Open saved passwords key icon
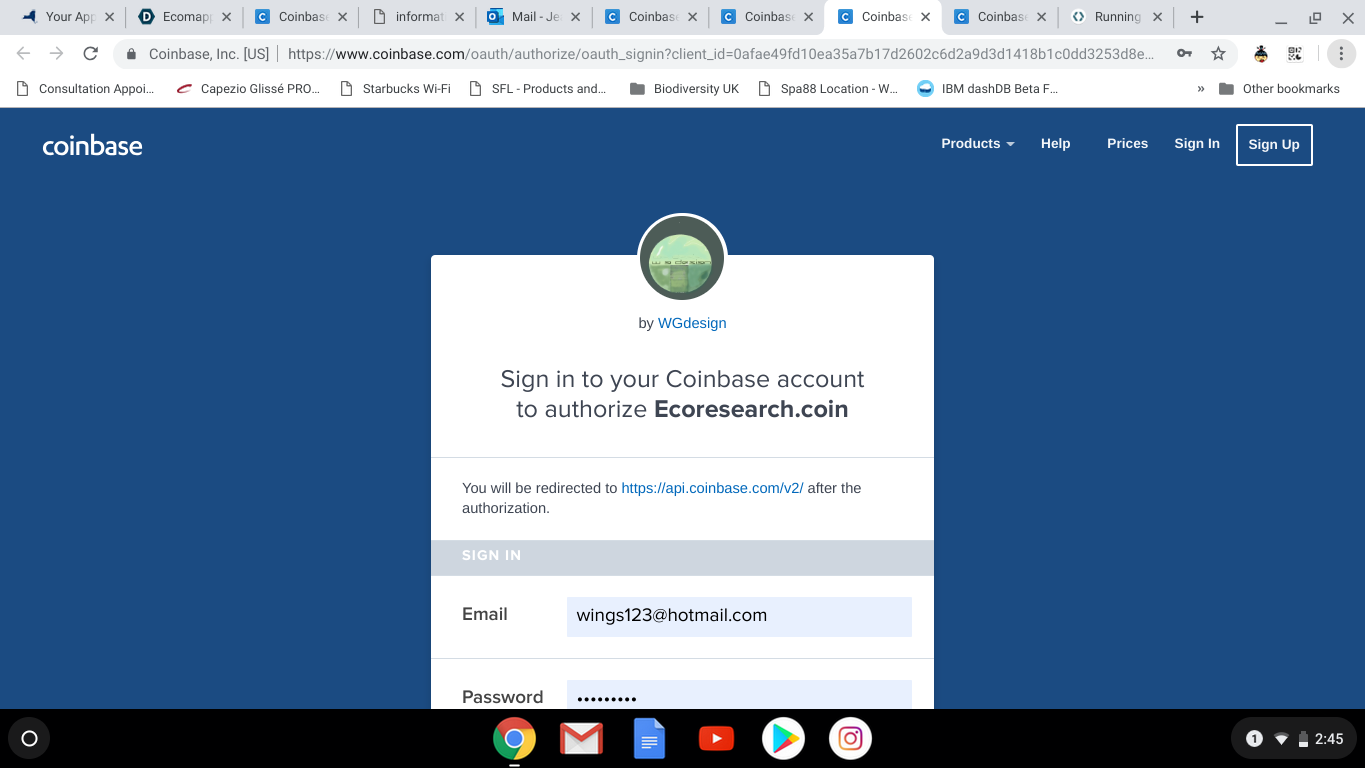The image size is (1365, 768). pyautogui.click(x=1184, y=54)
